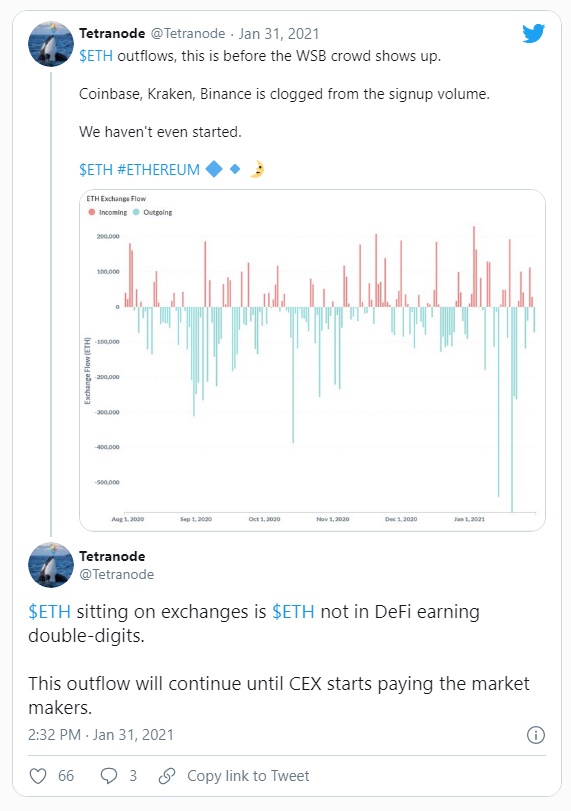The image size is (571, 811).
Task: Toggle the Outgoing legend series
Action: (153, 212)
